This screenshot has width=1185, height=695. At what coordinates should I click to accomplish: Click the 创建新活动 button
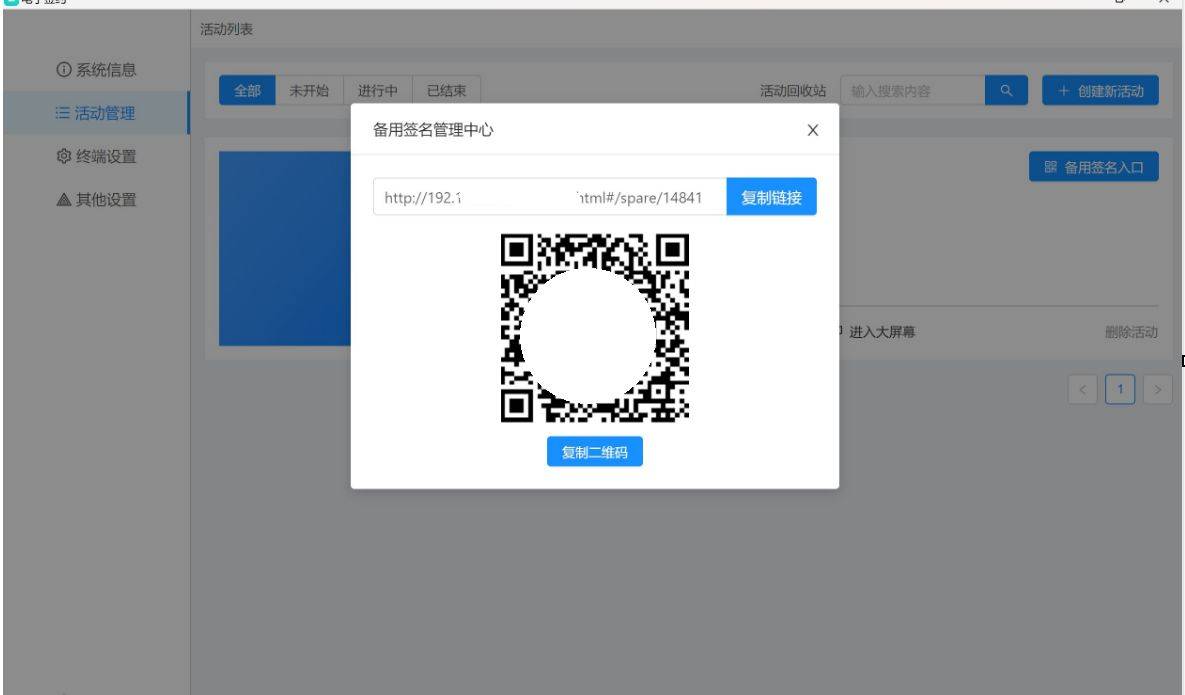tap(1100, 91)
